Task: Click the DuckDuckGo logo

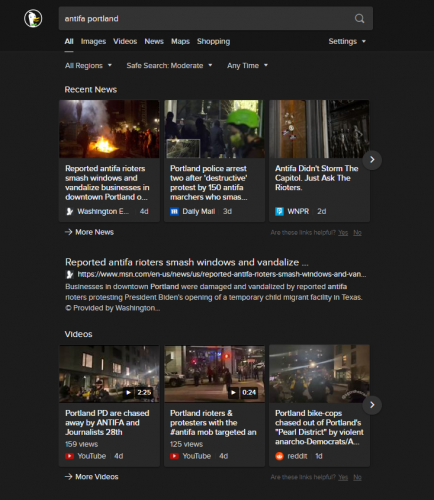Action: [x=33, y=18]
